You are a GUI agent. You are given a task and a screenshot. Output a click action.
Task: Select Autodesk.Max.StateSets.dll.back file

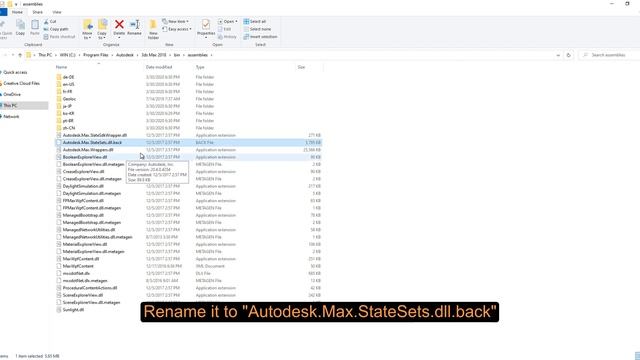coord(93,142)
